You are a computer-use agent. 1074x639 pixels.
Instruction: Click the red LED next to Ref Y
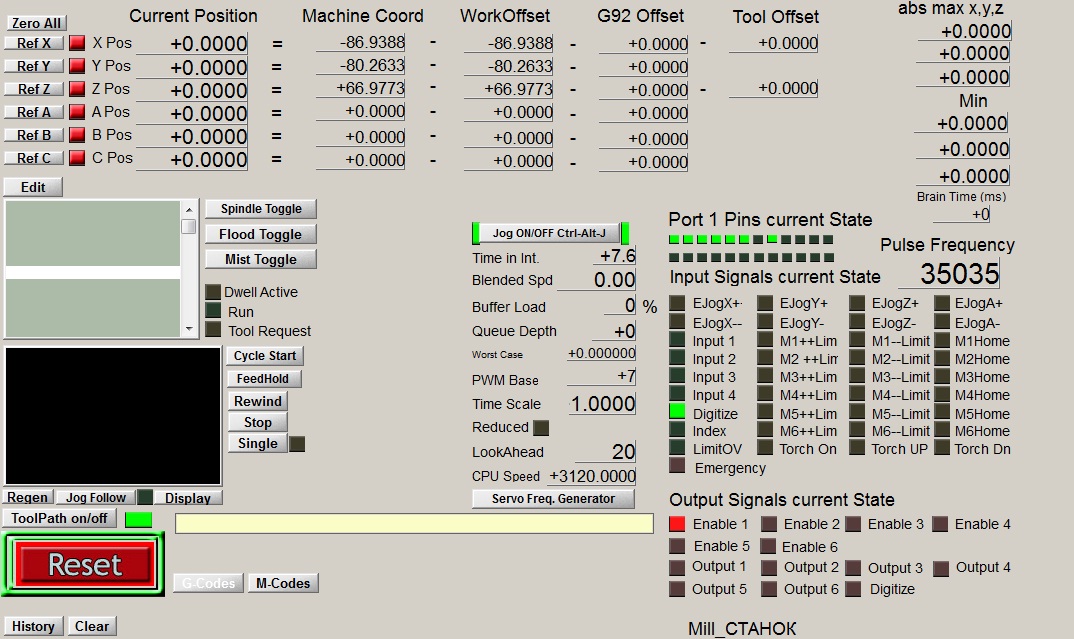[x=77, y=66]
